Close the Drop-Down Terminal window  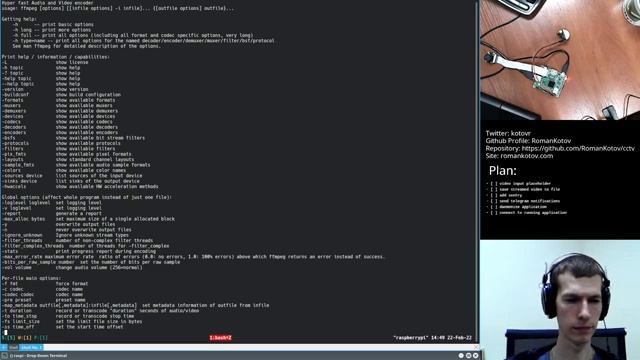coord(476,356)
